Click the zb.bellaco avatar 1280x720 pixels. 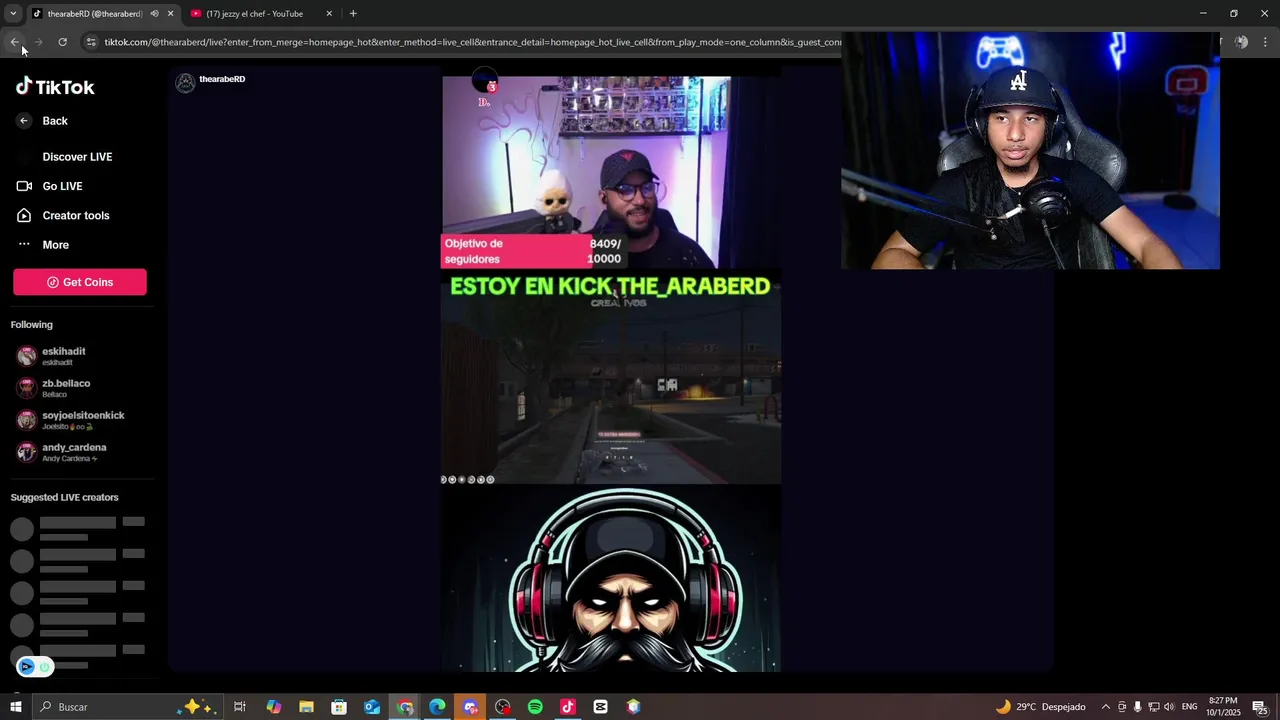[x=27, y=388]
